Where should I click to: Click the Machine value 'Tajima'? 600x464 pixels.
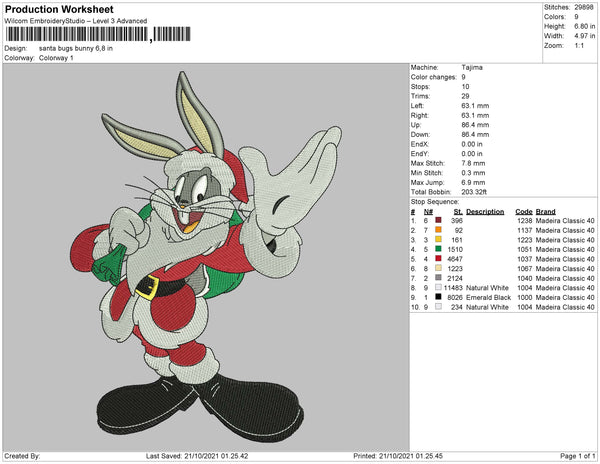[472, 67]
